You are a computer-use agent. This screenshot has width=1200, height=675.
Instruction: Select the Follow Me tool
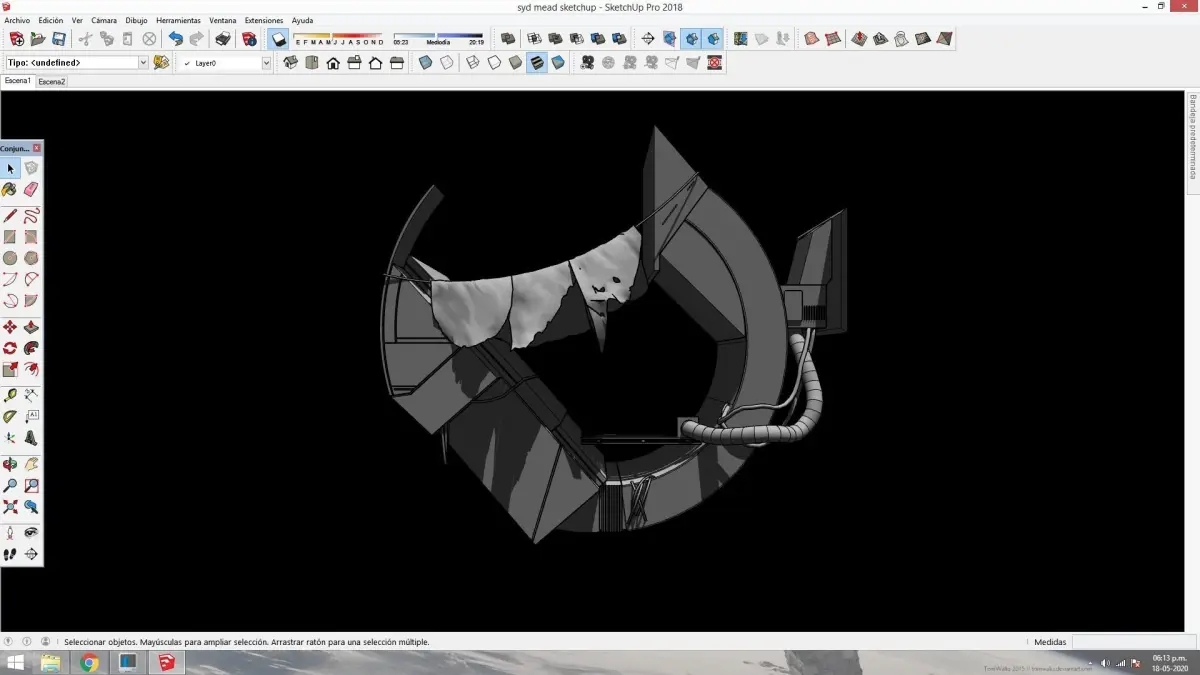click(31, 348)
